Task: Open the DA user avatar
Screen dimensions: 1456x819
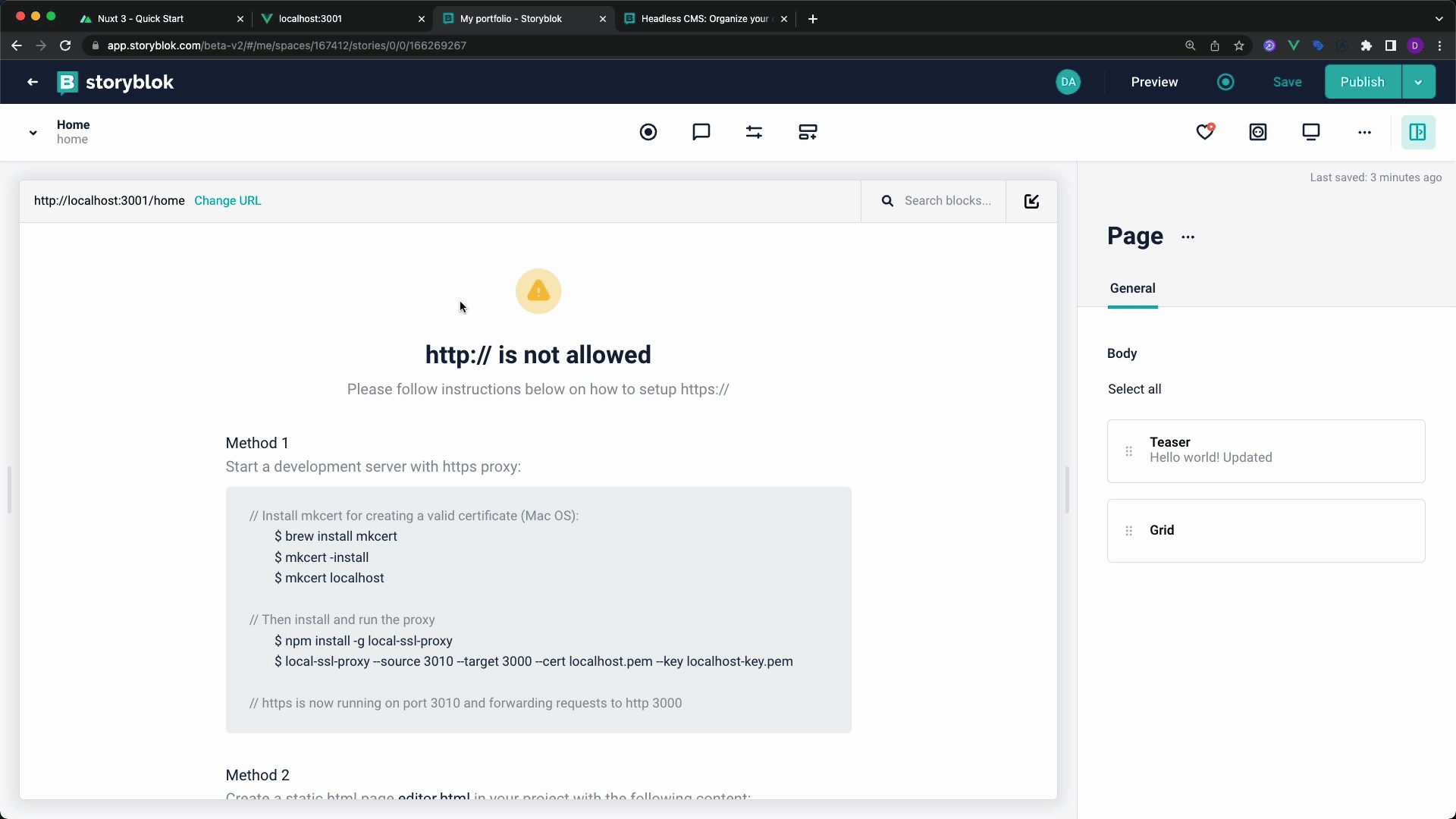Action: pyautogui.click(x=1068, y=82)
